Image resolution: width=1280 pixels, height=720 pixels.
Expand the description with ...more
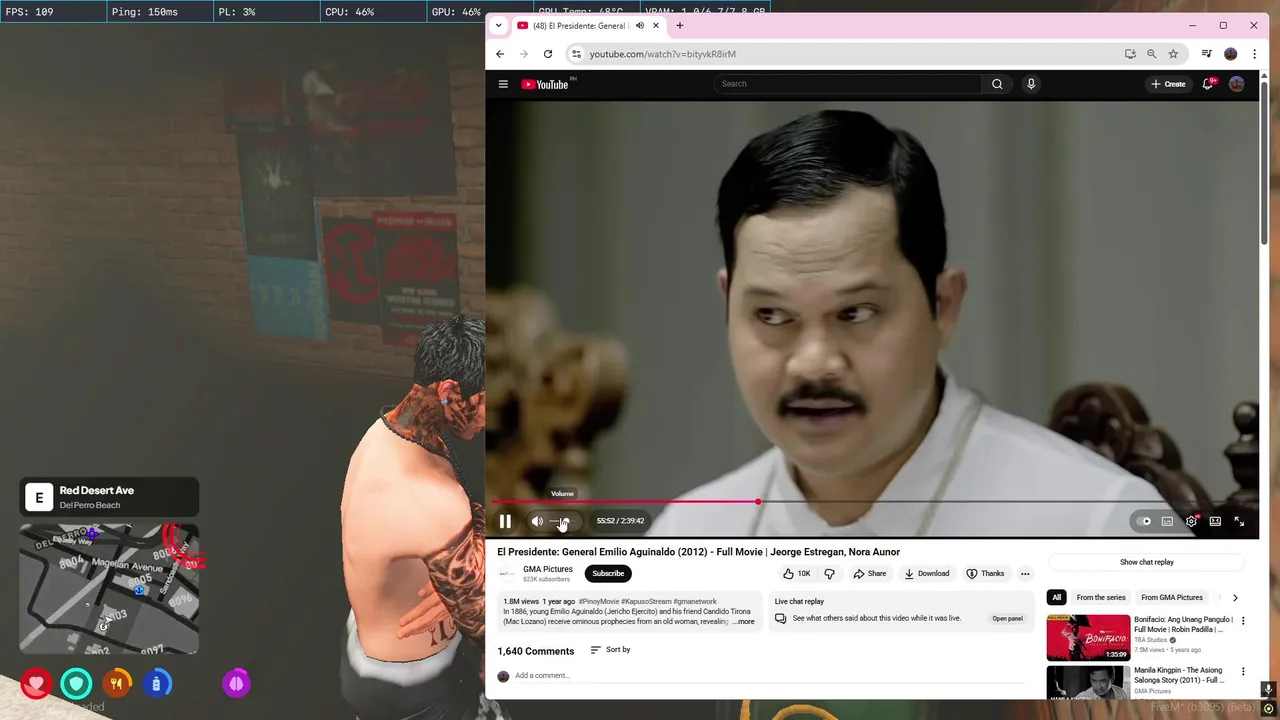click(x=744, y=622)
